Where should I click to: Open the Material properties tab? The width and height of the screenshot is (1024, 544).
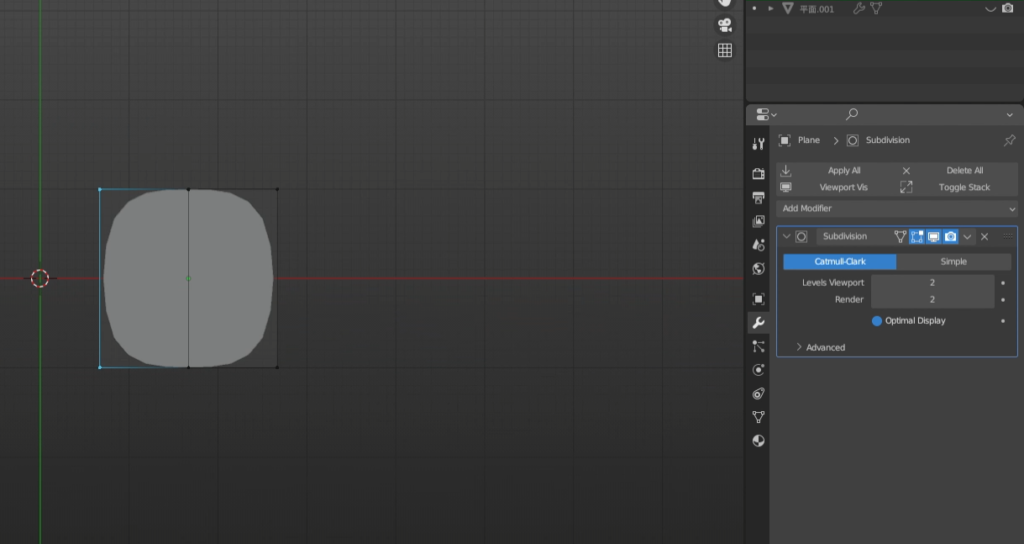pos(758,441)
